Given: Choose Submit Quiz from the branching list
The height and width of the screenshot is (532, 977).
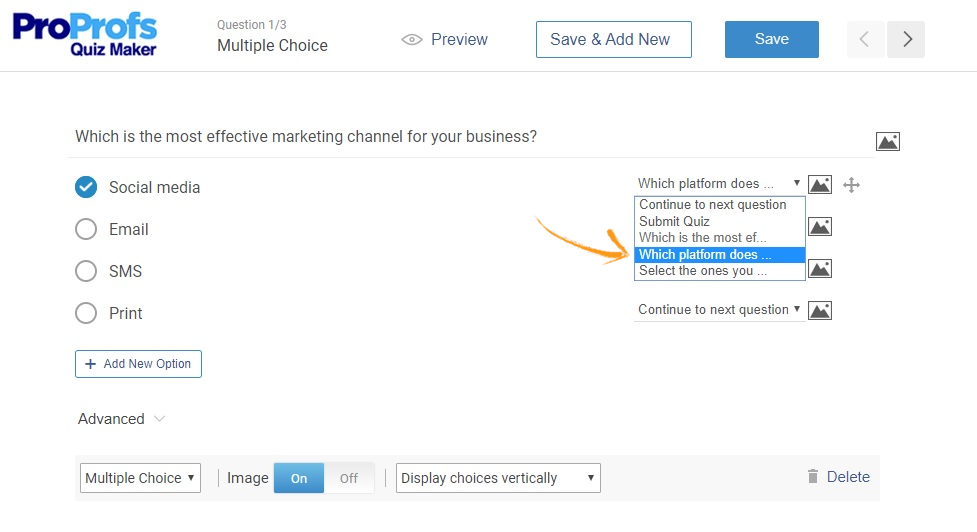Looking at the screenshot, I should [x=674, y=221].
